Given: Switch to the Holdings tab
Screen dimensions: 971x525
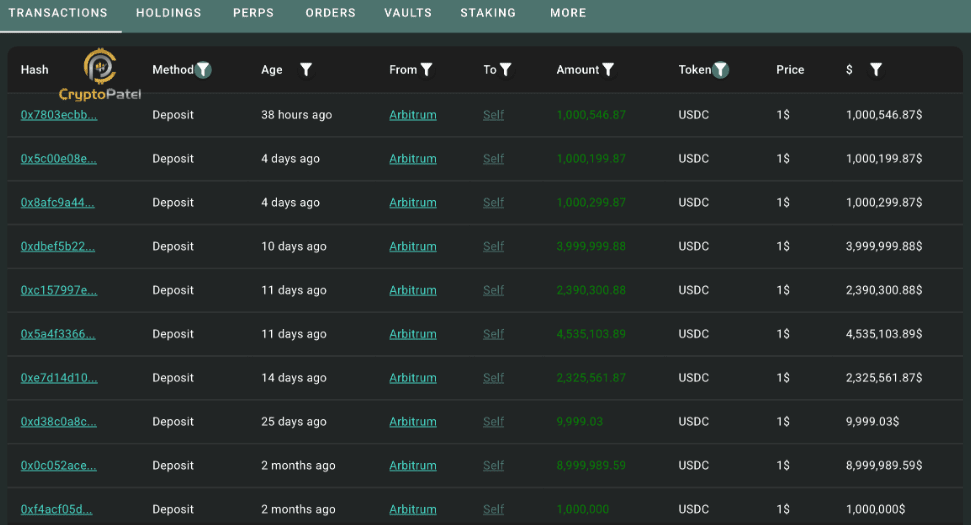Looking at the screenshot, I should [168, 13].
